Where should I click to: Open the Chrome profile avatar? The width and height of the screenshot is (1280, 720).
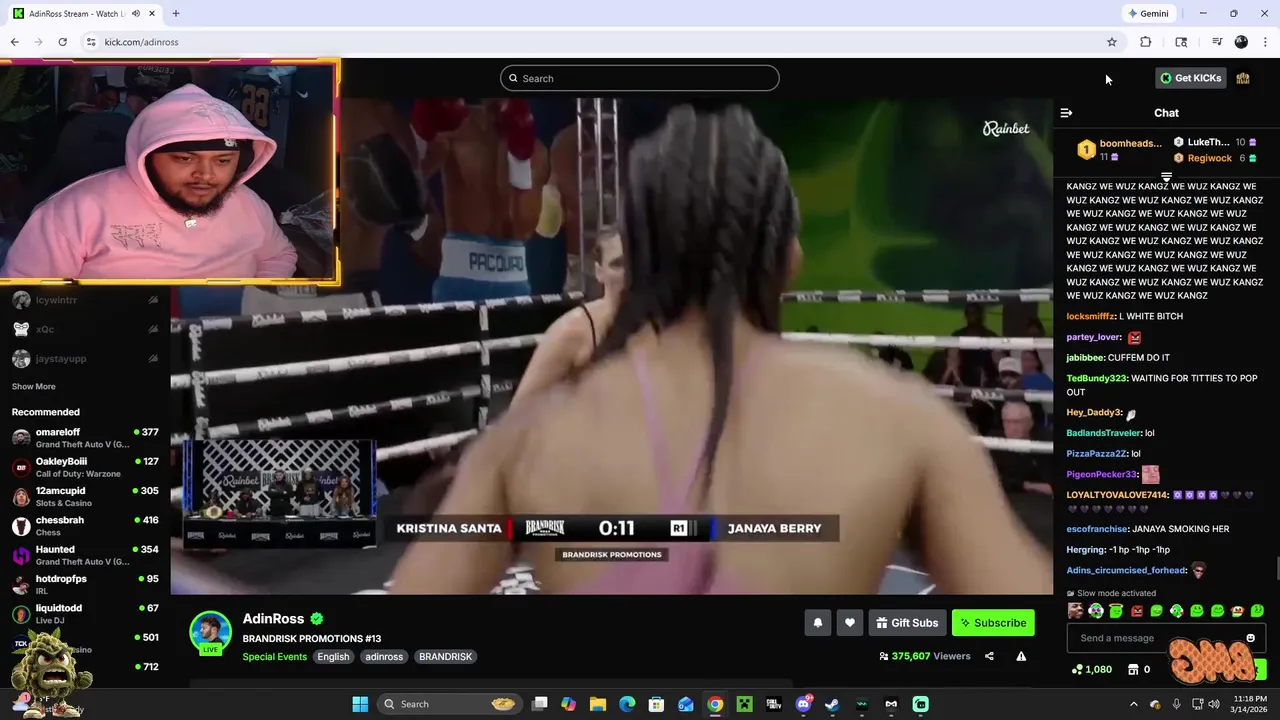tap(1241, 42)
